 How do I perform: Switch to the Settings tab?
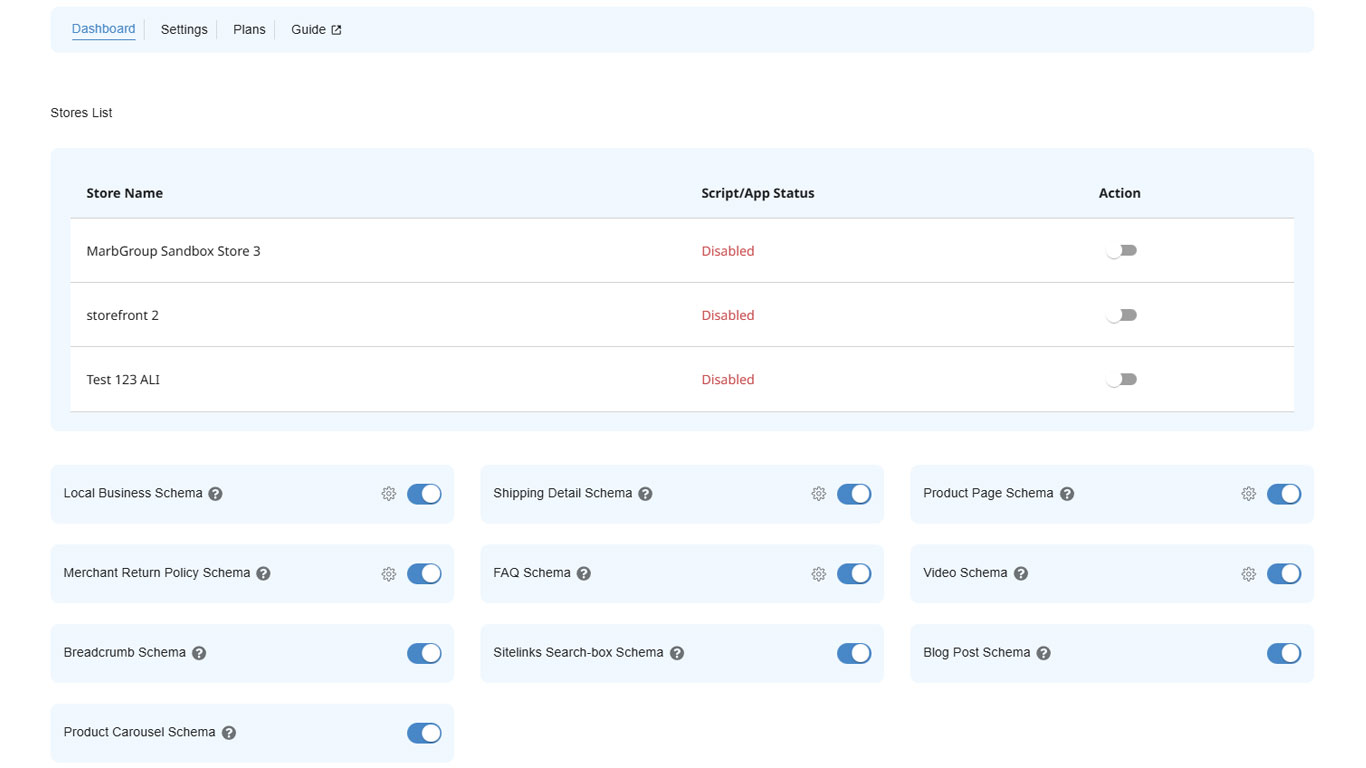184,30
